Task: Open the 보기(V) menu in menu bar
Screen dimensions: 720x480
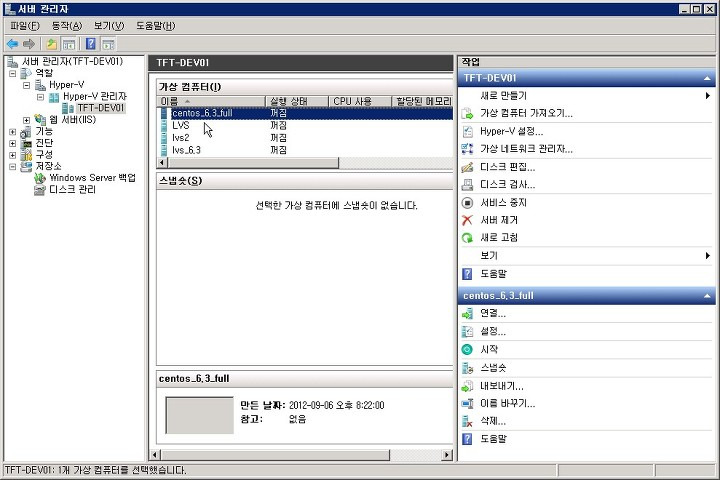Action: coord(109,26)
